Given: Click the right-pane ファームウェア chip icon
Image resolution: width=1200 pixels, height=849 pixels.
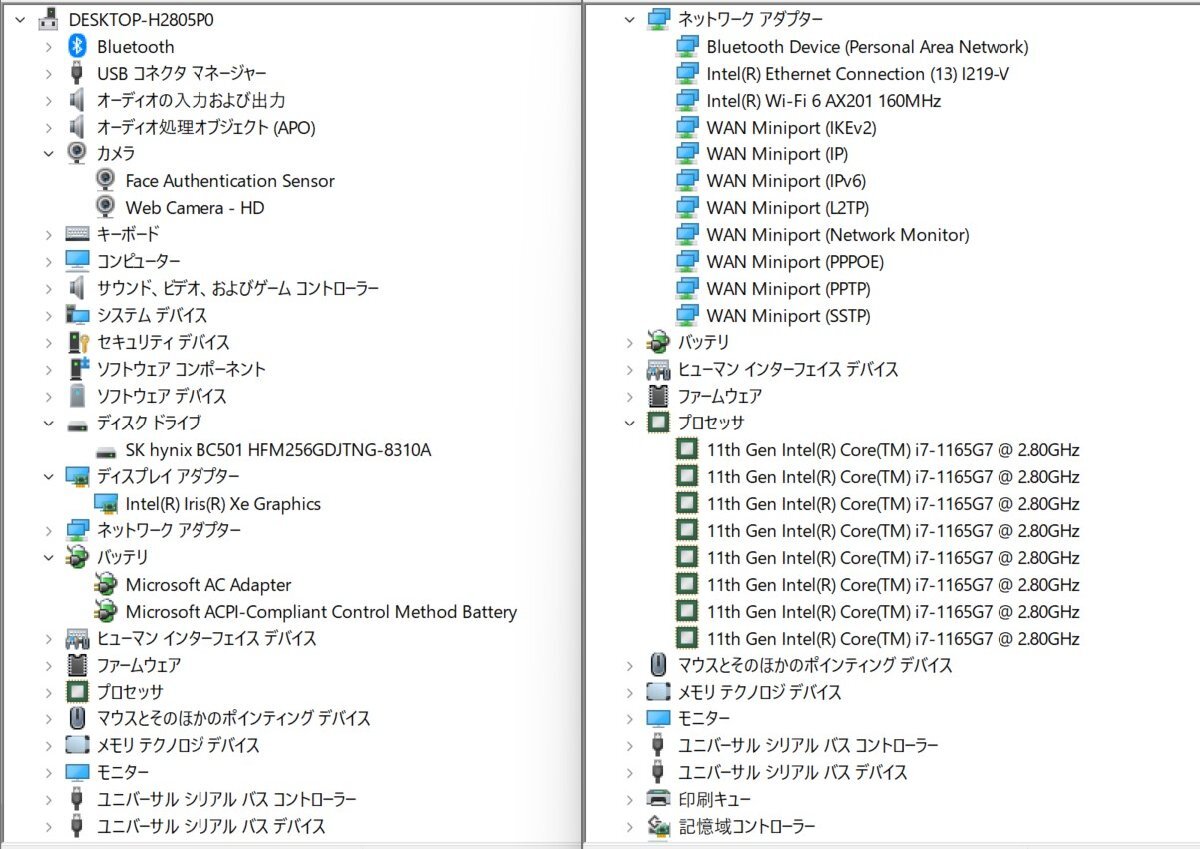Looking at the screenshot, I should 658,396.
